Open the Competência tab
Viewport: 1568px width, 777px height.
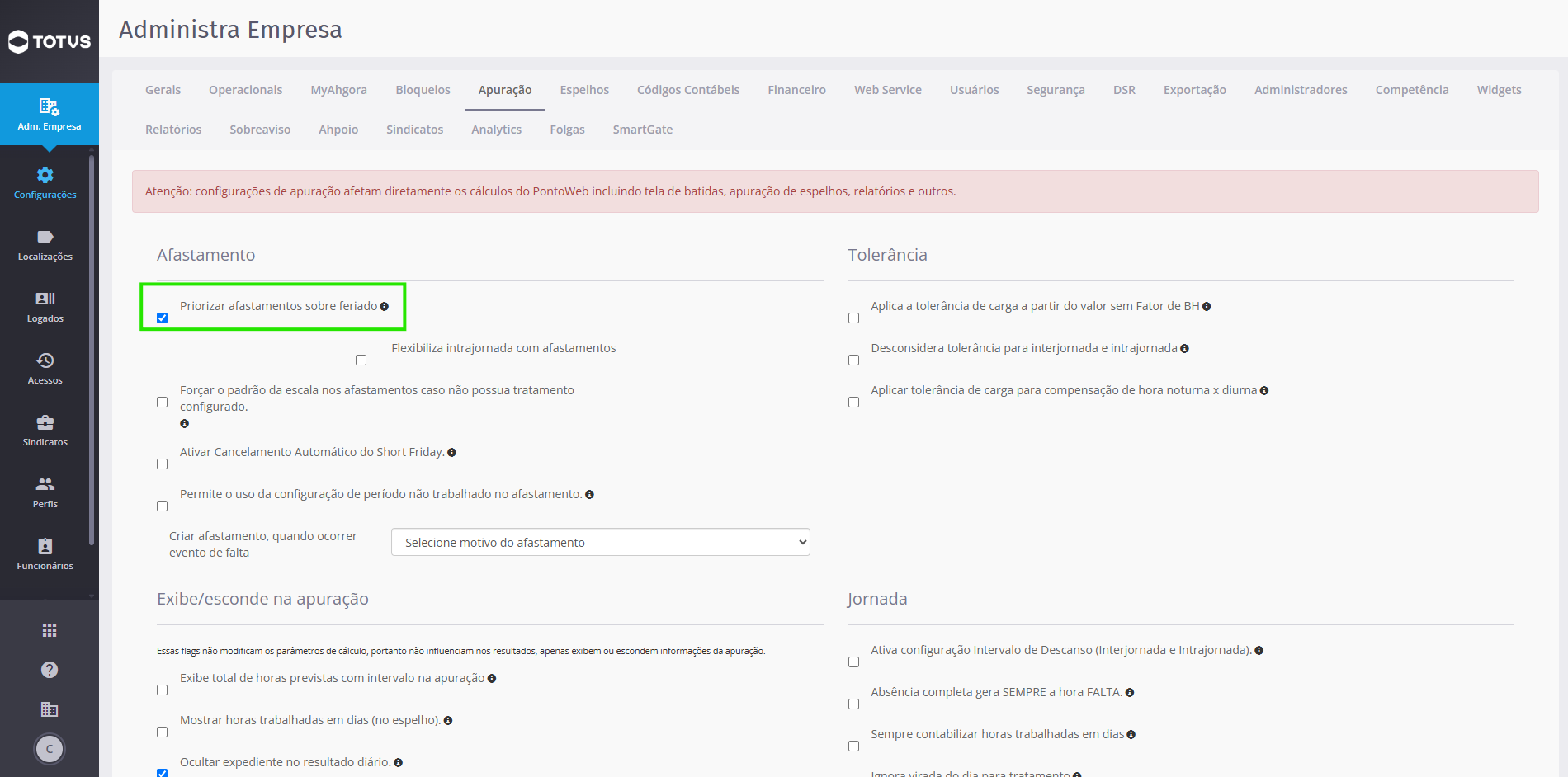(1412, 90)
